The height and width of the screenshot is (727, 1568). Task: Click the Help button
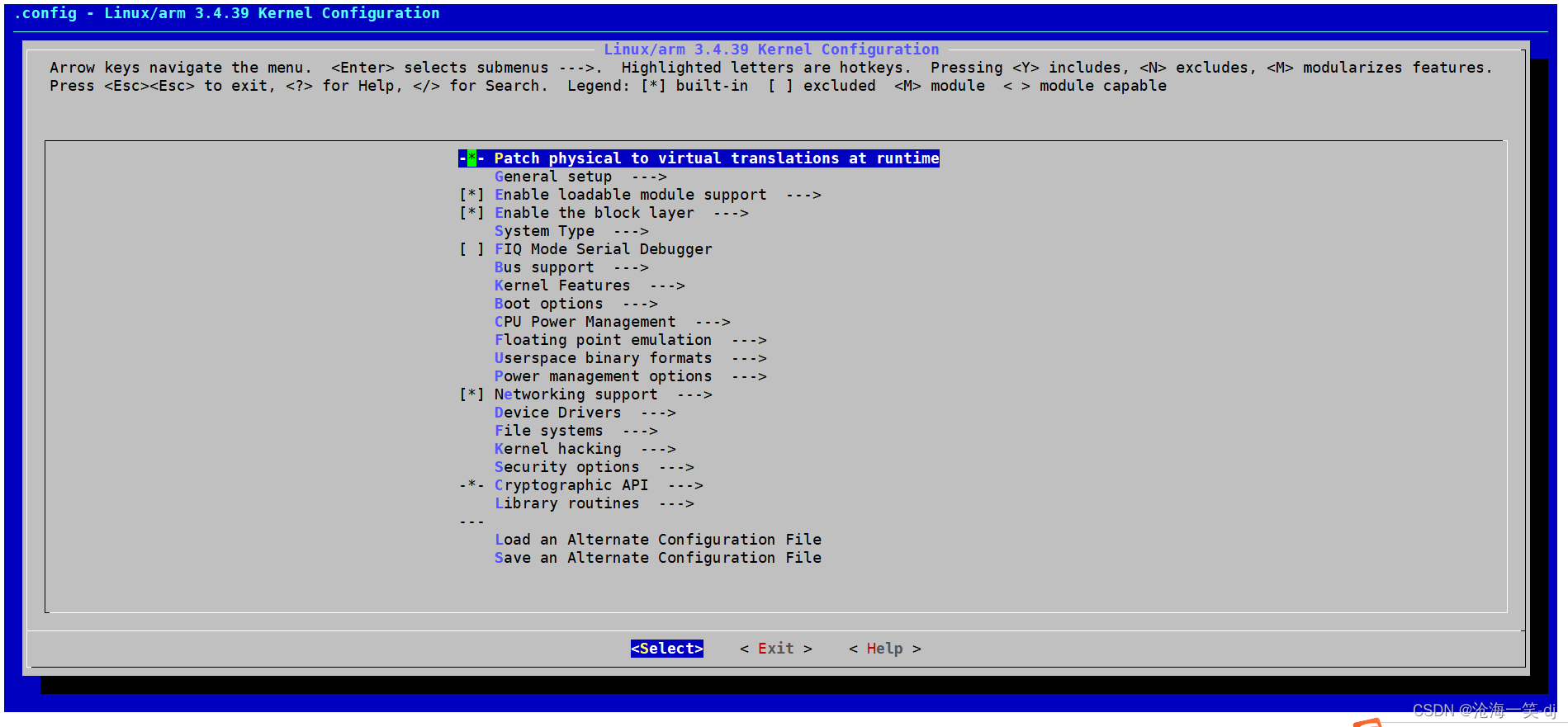pos(885,649)
